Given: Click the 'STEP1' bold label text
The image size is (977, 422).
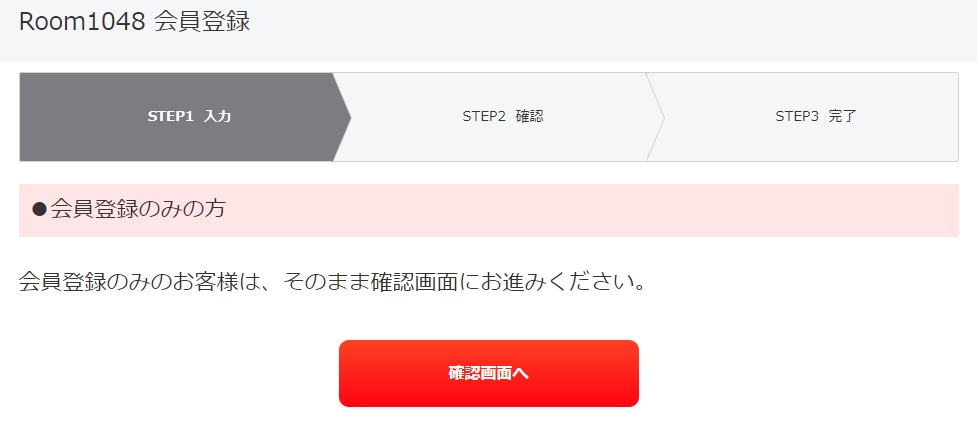Looking at the screenshot, I should (x=171, y=117).
